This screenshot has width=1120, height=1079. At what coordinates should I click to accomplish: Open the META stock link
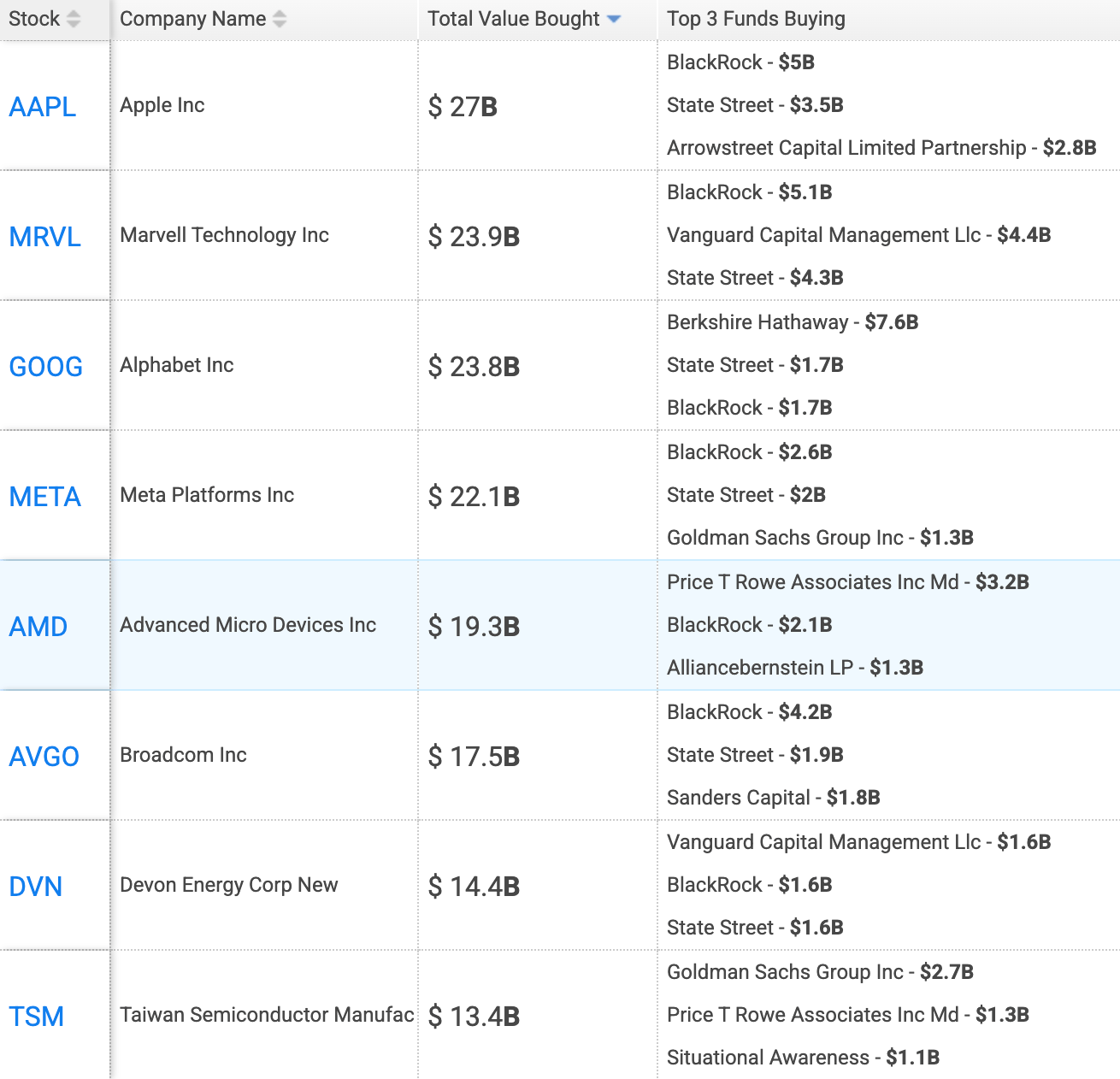coord(45,497)
